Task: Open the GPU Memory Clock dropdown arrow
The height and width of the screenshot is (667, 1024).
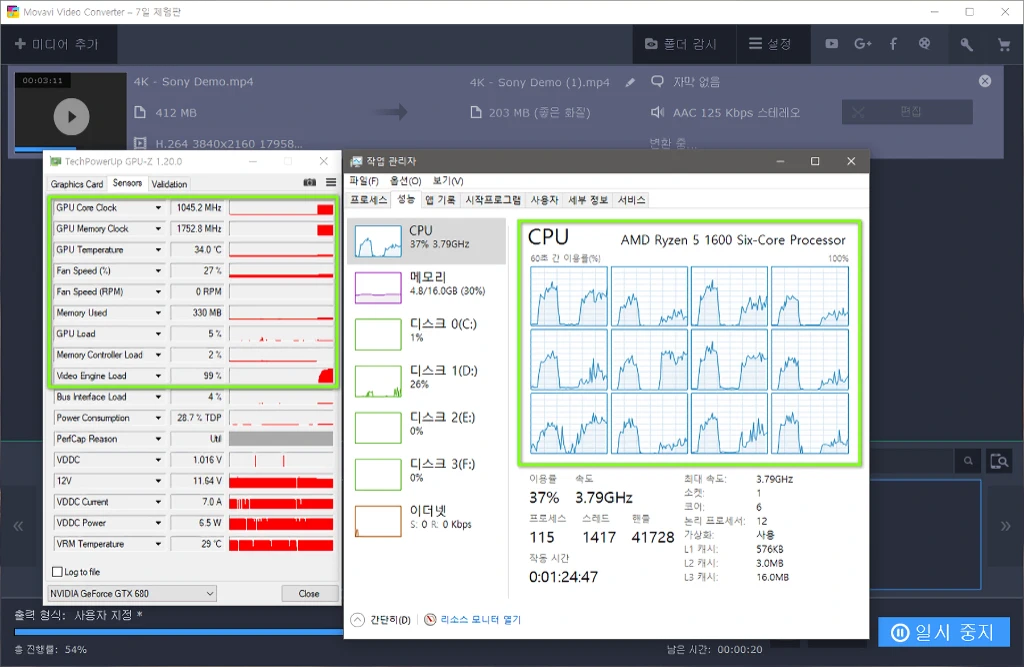Action: point(158,229)
